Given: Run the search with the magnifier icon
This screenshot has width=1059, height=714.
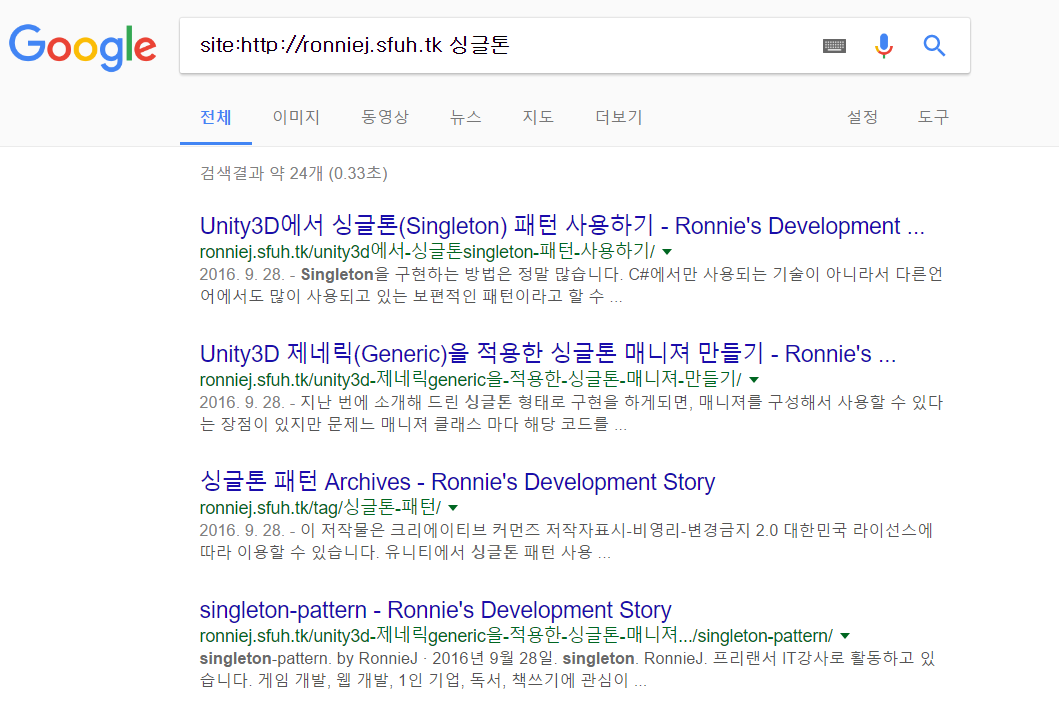Looking at the screenshot, I should (x=934, y=46).
